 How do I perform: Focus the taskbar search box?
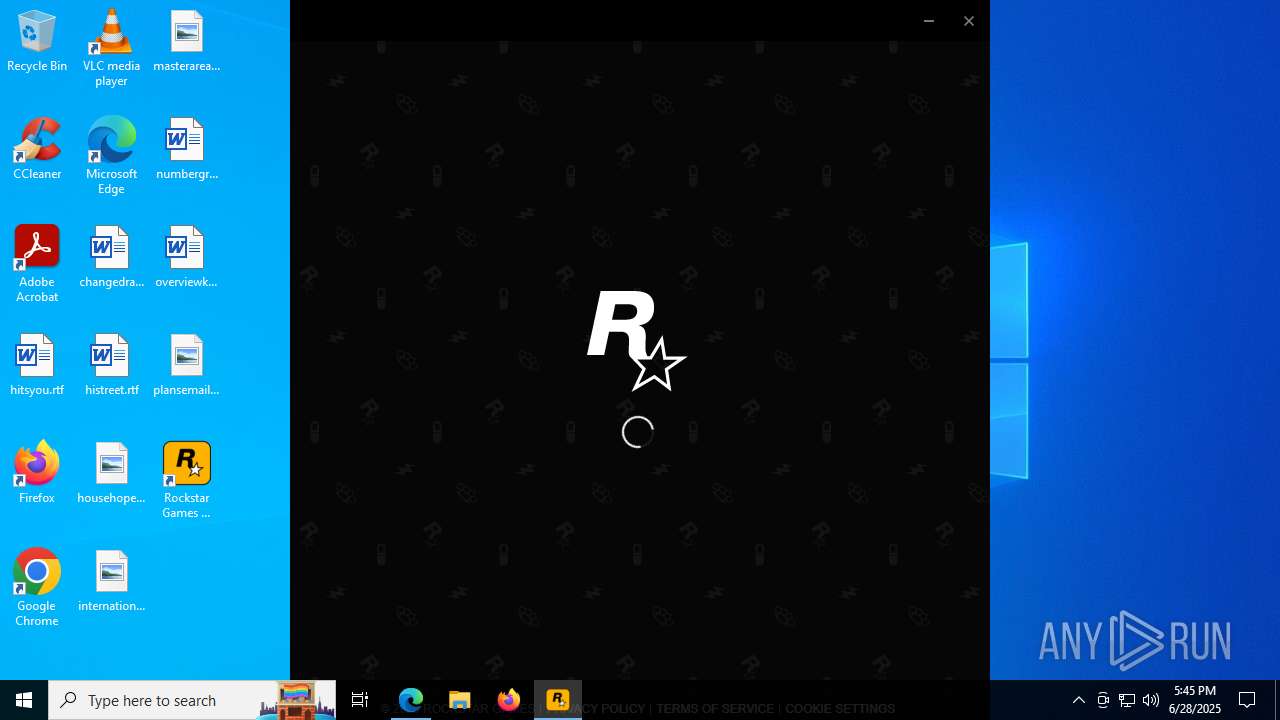click(192, 700)
